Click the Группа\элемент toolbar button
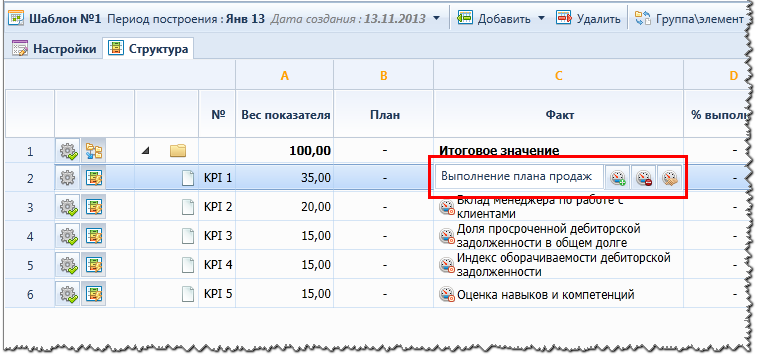The image size is (762, 361). 689,19
